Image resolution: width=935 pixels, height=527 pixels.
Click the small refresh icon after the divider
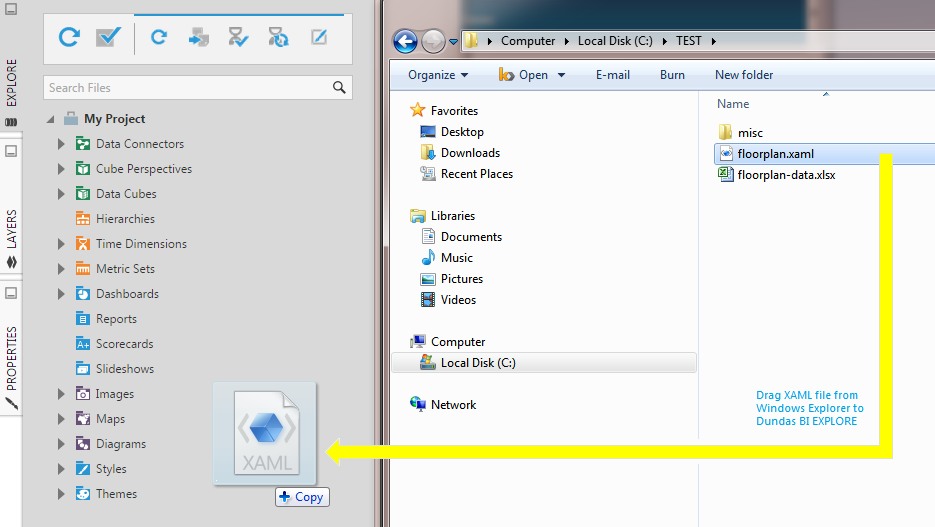click(158, 38)
